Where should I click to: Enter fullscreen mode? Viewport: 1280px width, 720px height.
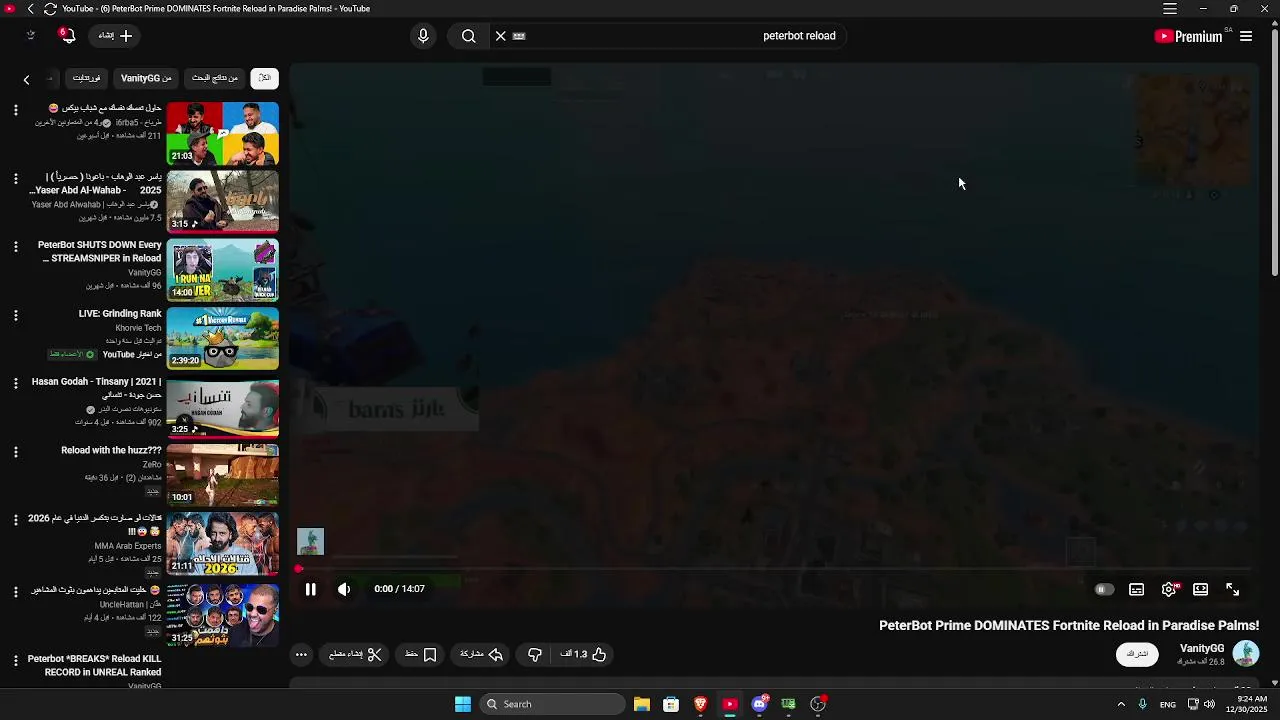(1233, 590)
